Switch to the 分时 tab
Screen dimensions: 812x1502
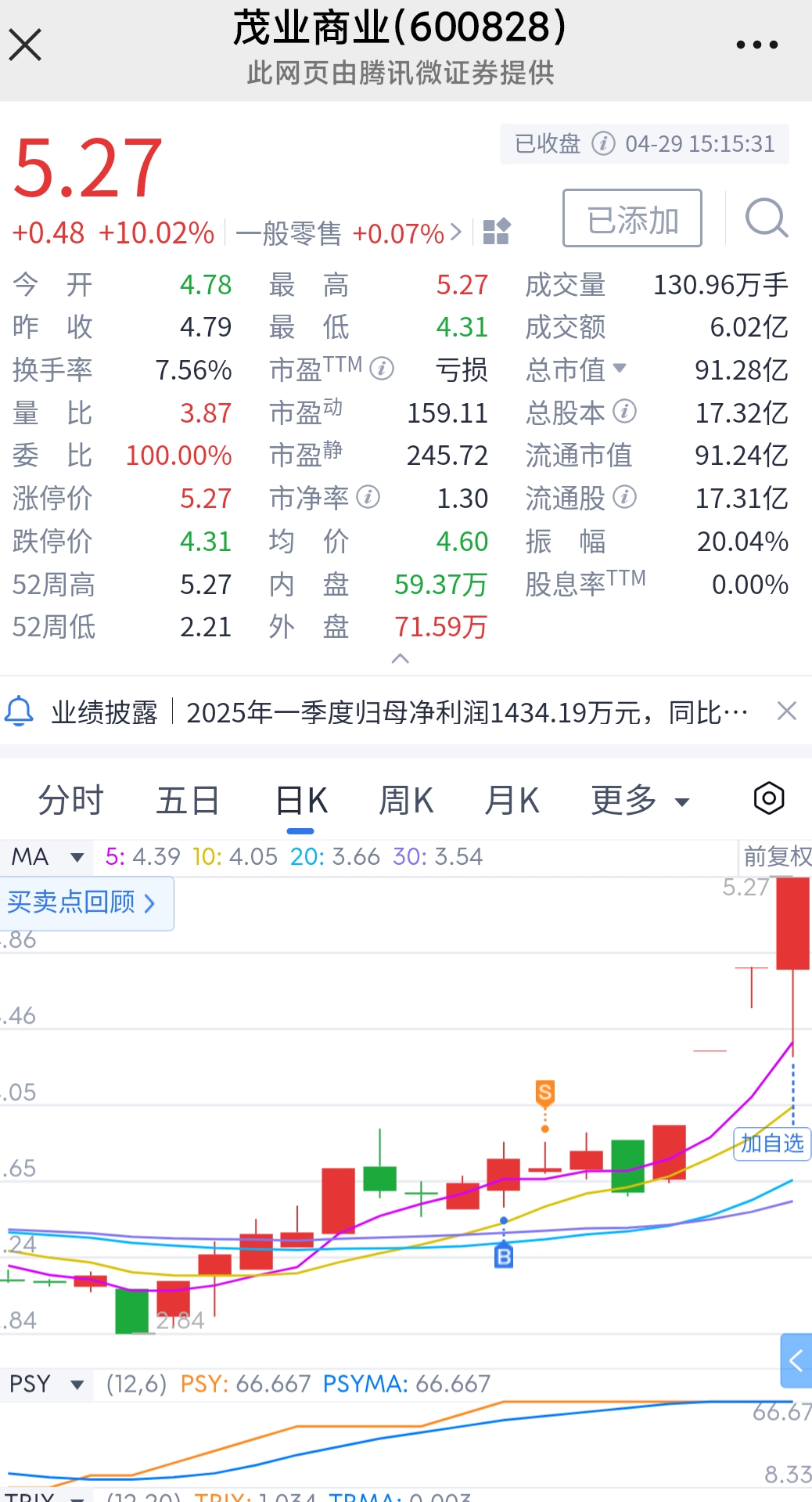(71, 801)
